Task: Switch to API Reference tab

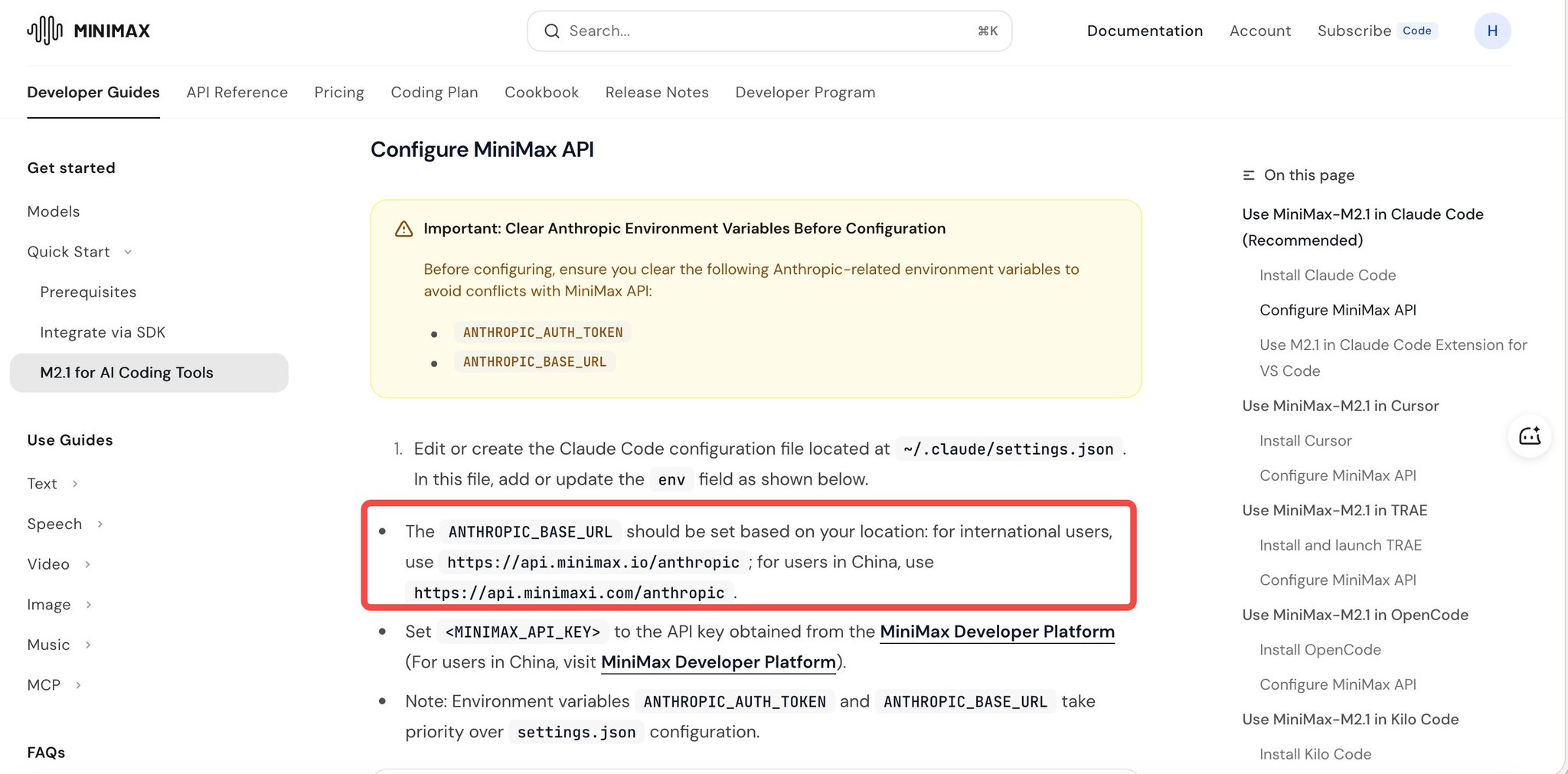Action: click(237, 92)
